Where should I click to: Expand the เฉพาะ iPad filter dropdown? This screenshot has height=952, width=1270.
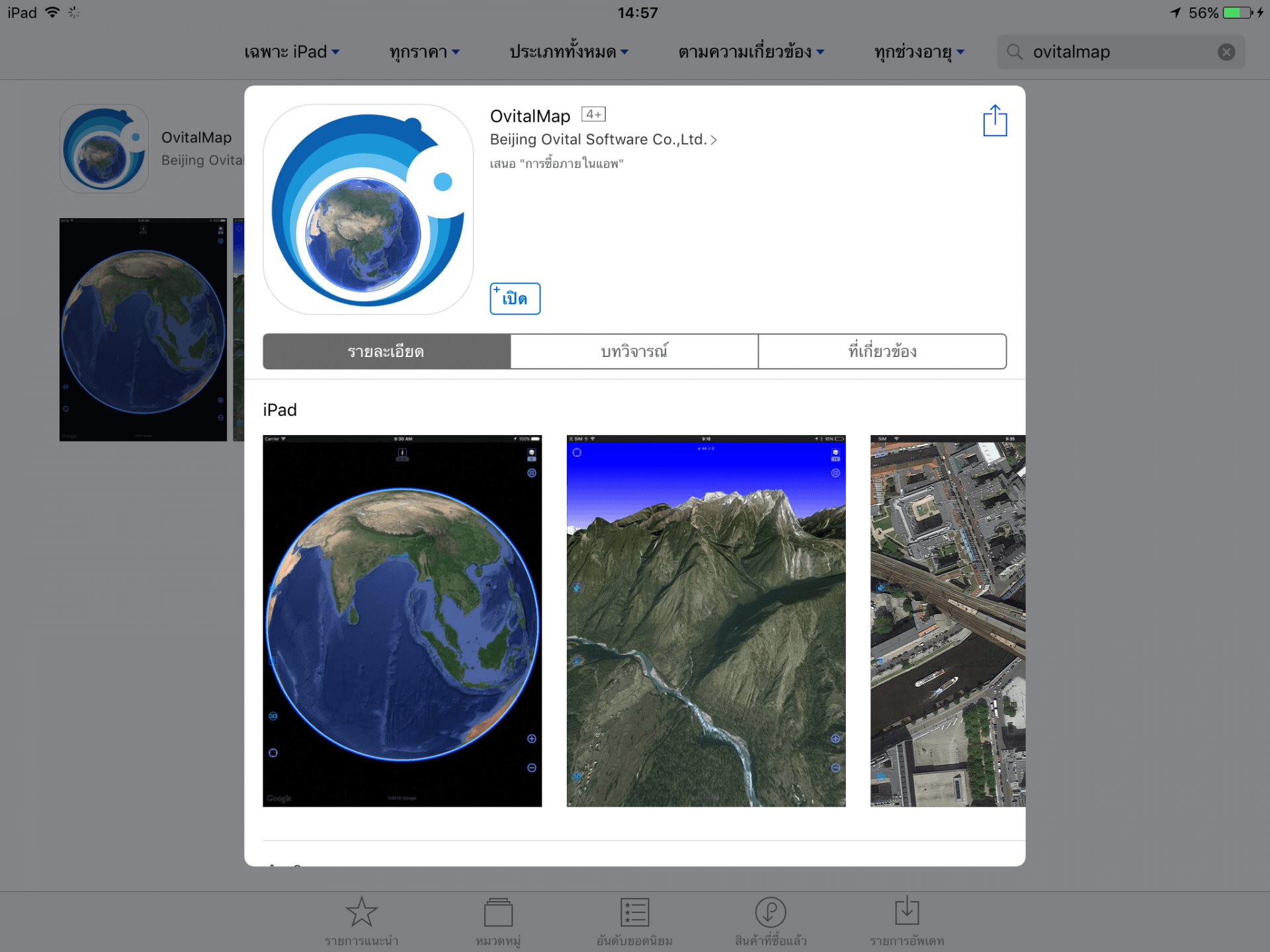point(292,52)
